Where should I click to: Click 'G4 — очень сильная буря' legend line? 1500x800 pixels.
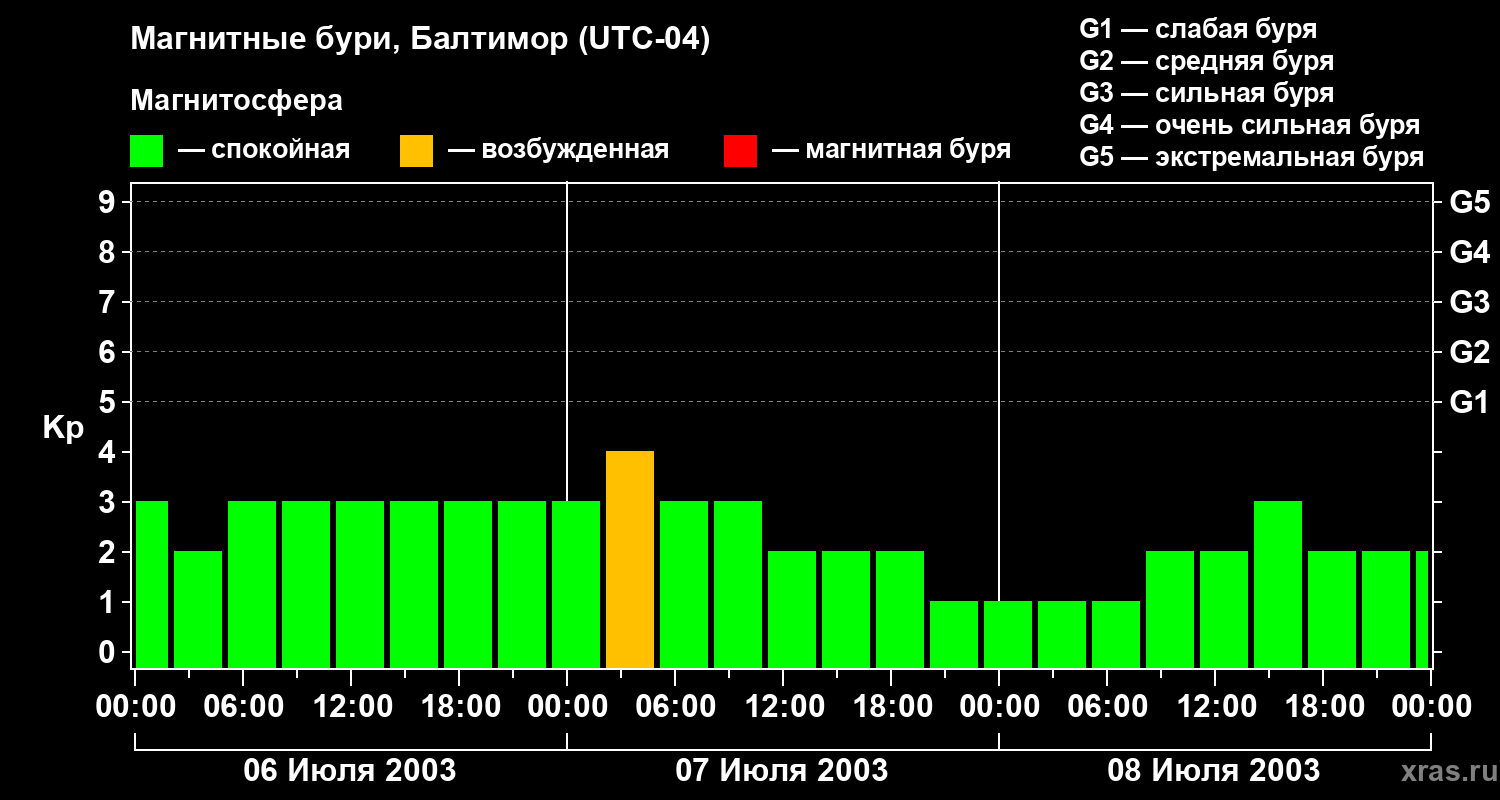coord(1249,125)
